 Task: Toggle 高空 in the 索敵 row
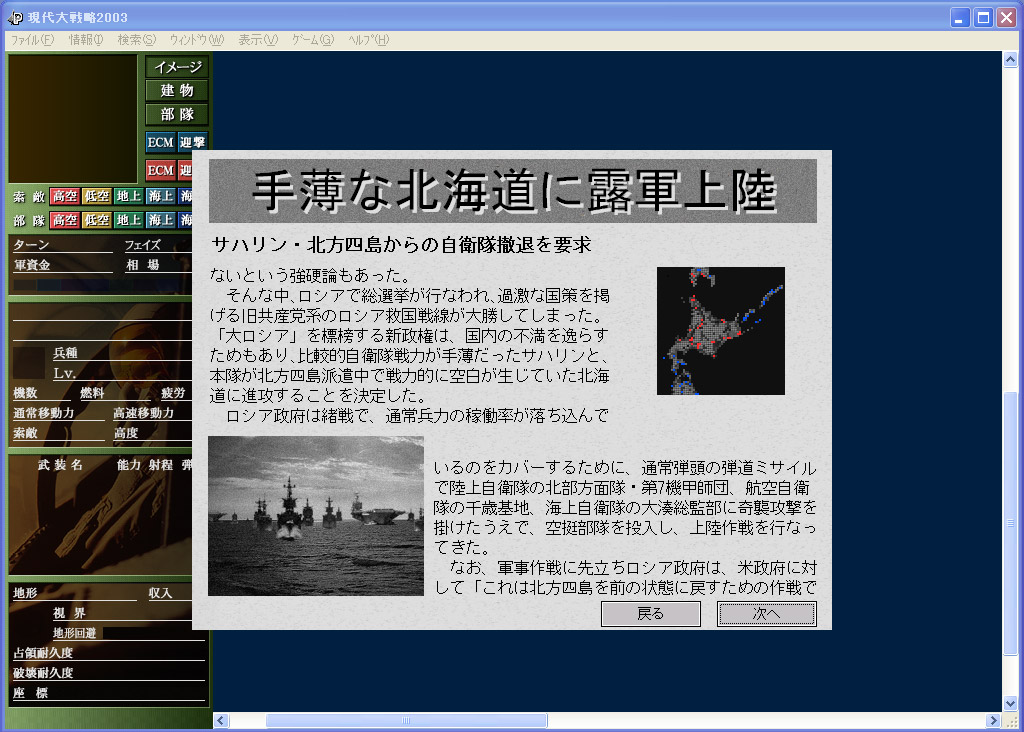[x=65, y=196]
